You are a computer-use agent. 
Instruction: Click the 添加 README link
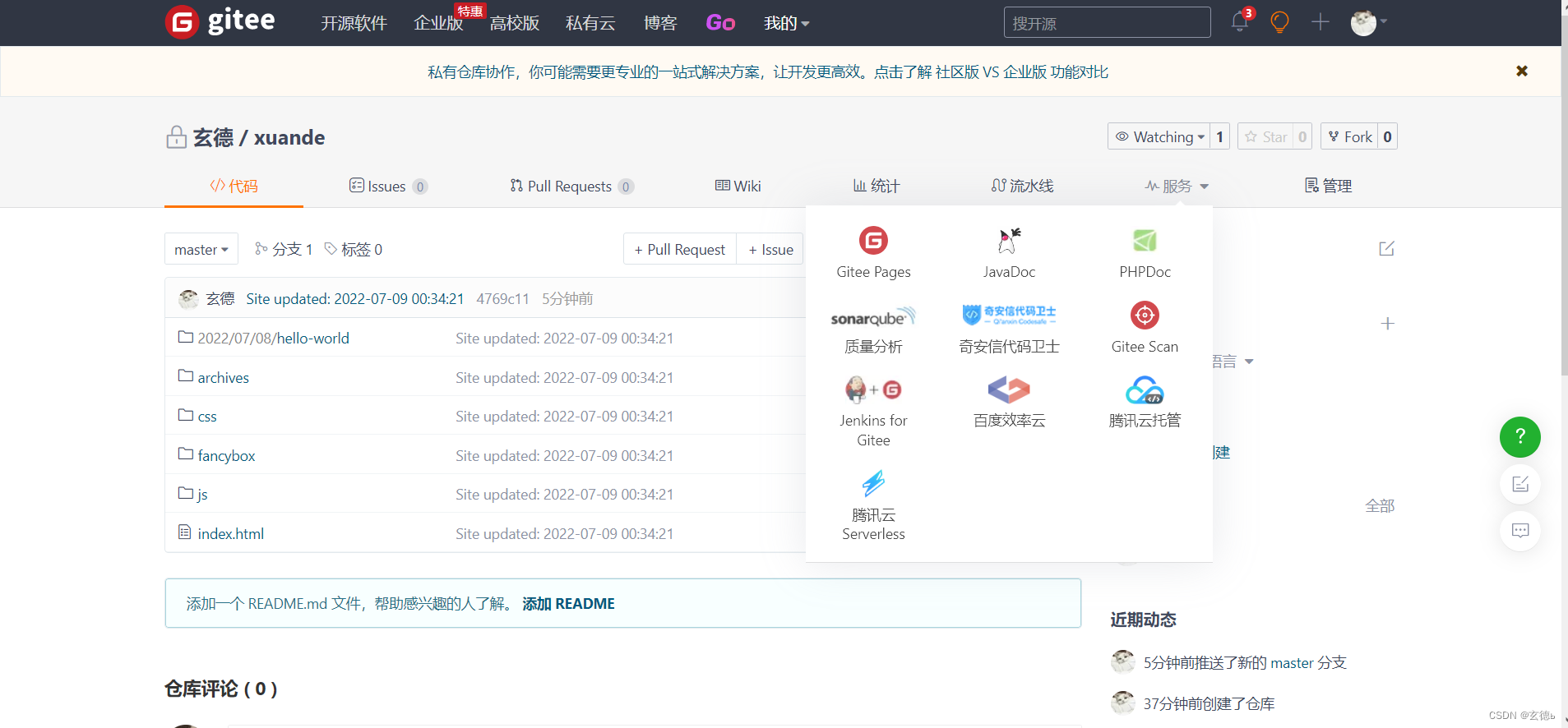click(568, 604)
